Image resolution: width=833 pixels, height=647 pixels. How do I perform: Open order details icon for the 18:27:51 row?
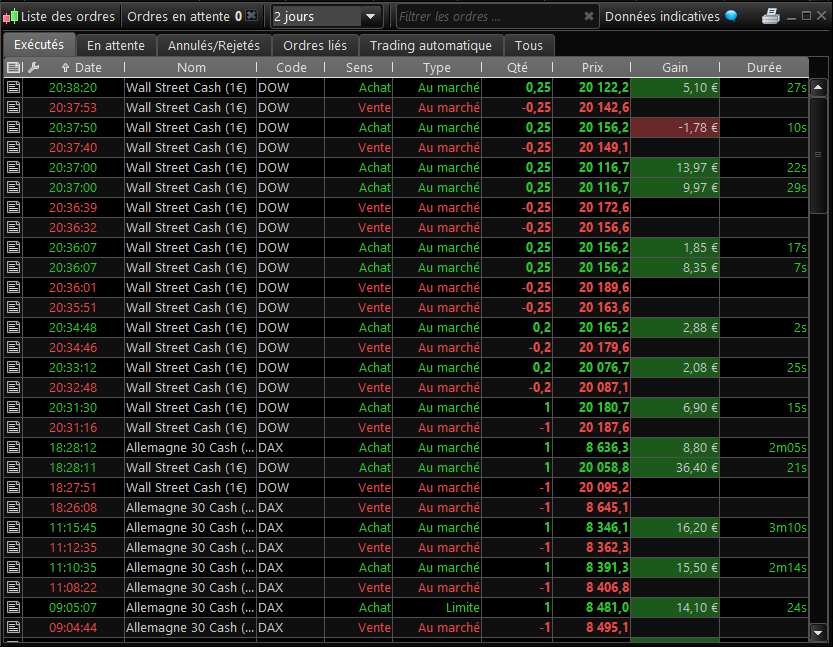pos(13,488)
